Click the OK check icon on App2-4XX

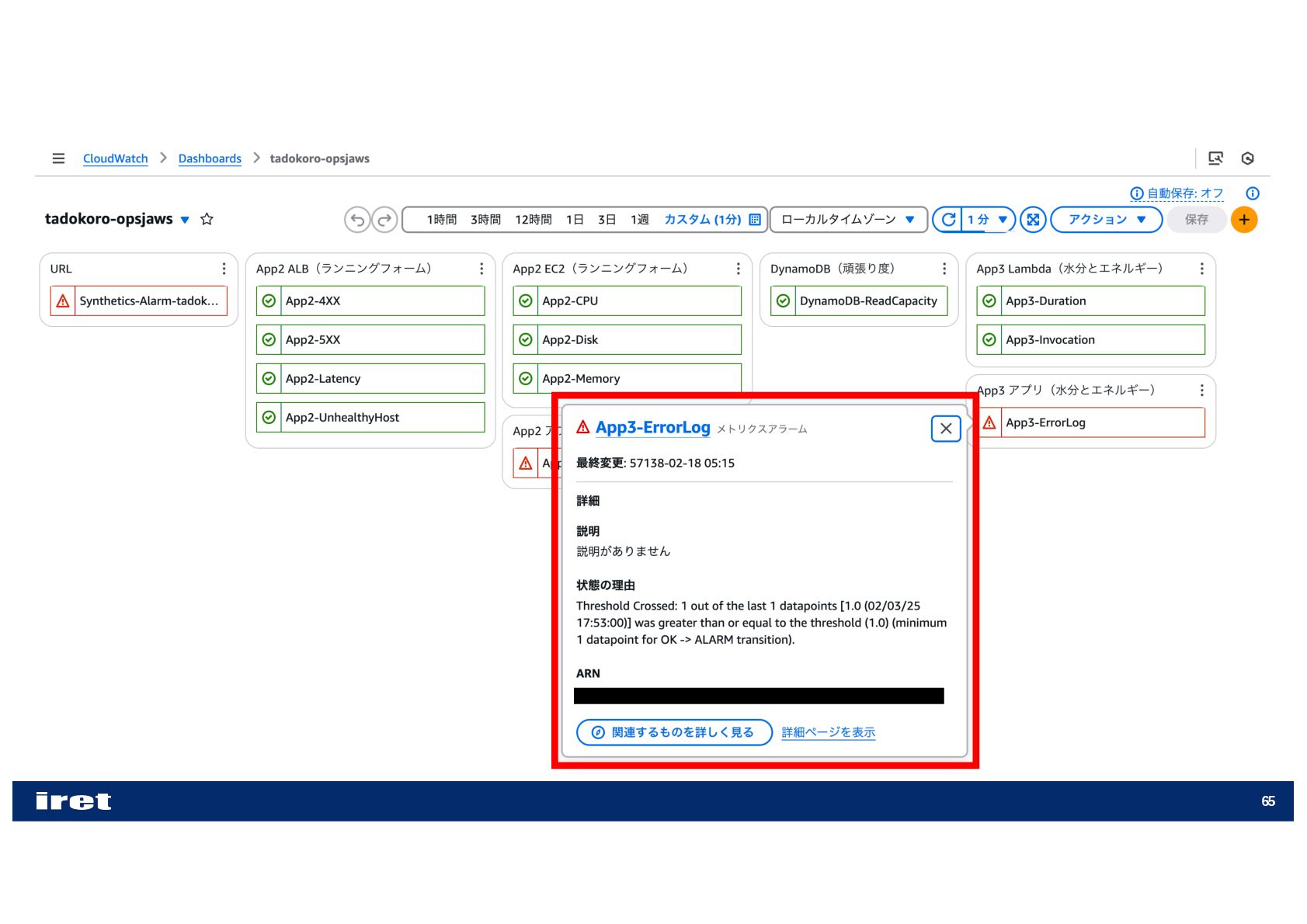coord(269,300)
